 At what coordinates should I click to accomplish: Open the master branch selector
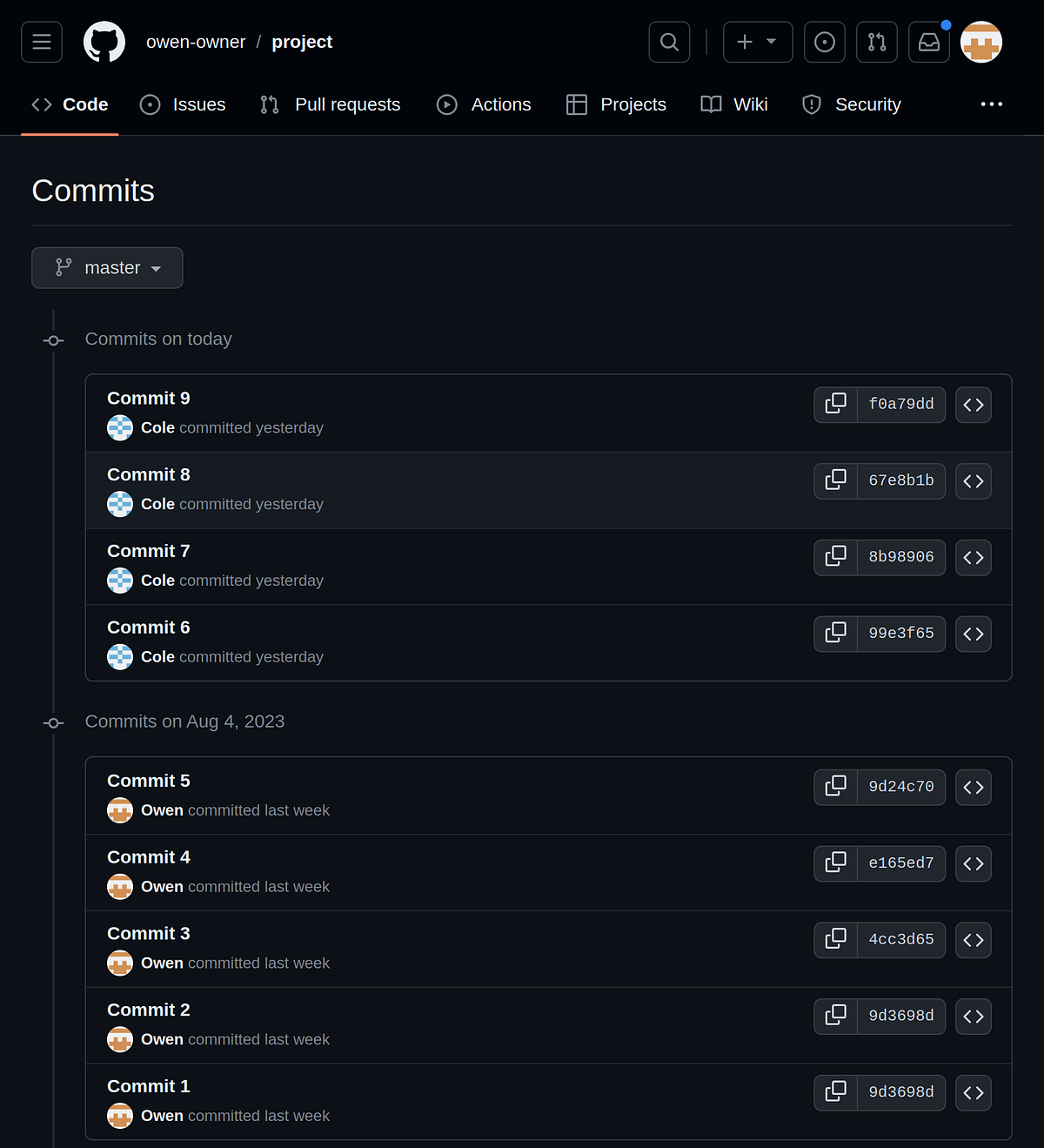tap(106, 267)
